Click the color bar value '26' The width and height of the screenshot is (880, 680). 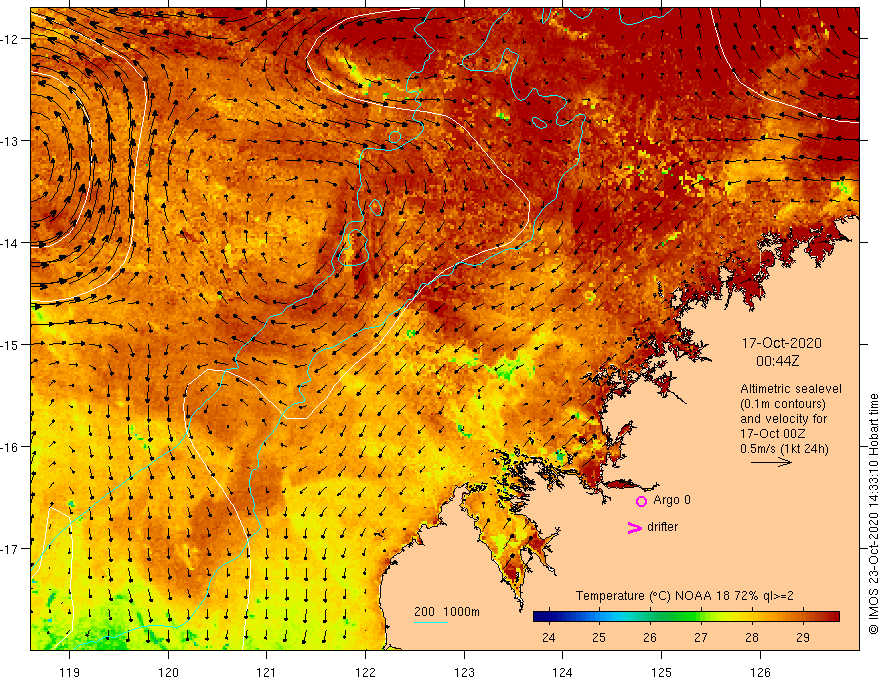point(650,637)
